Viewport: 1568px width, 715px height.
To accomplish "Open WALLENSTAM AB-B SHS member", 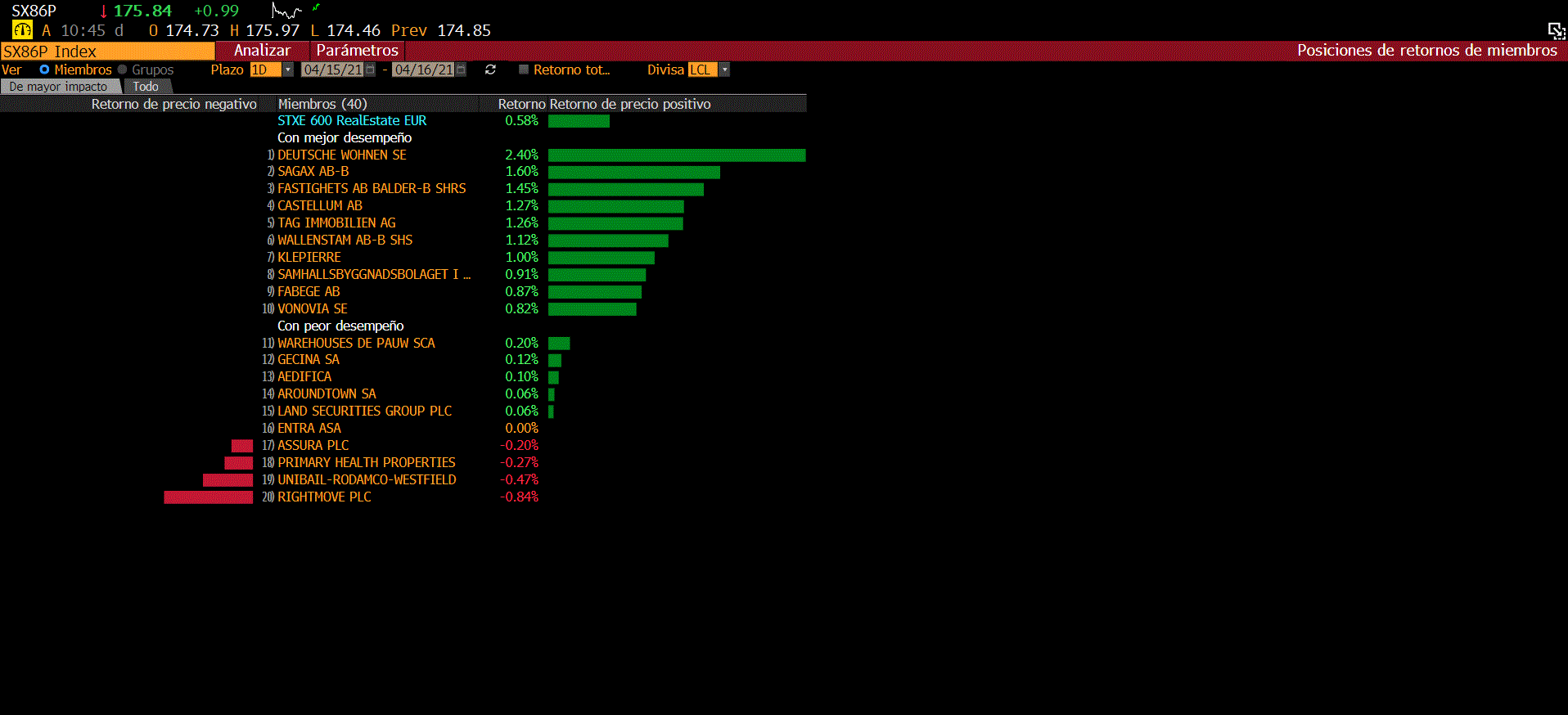I will tap(345, 240).
